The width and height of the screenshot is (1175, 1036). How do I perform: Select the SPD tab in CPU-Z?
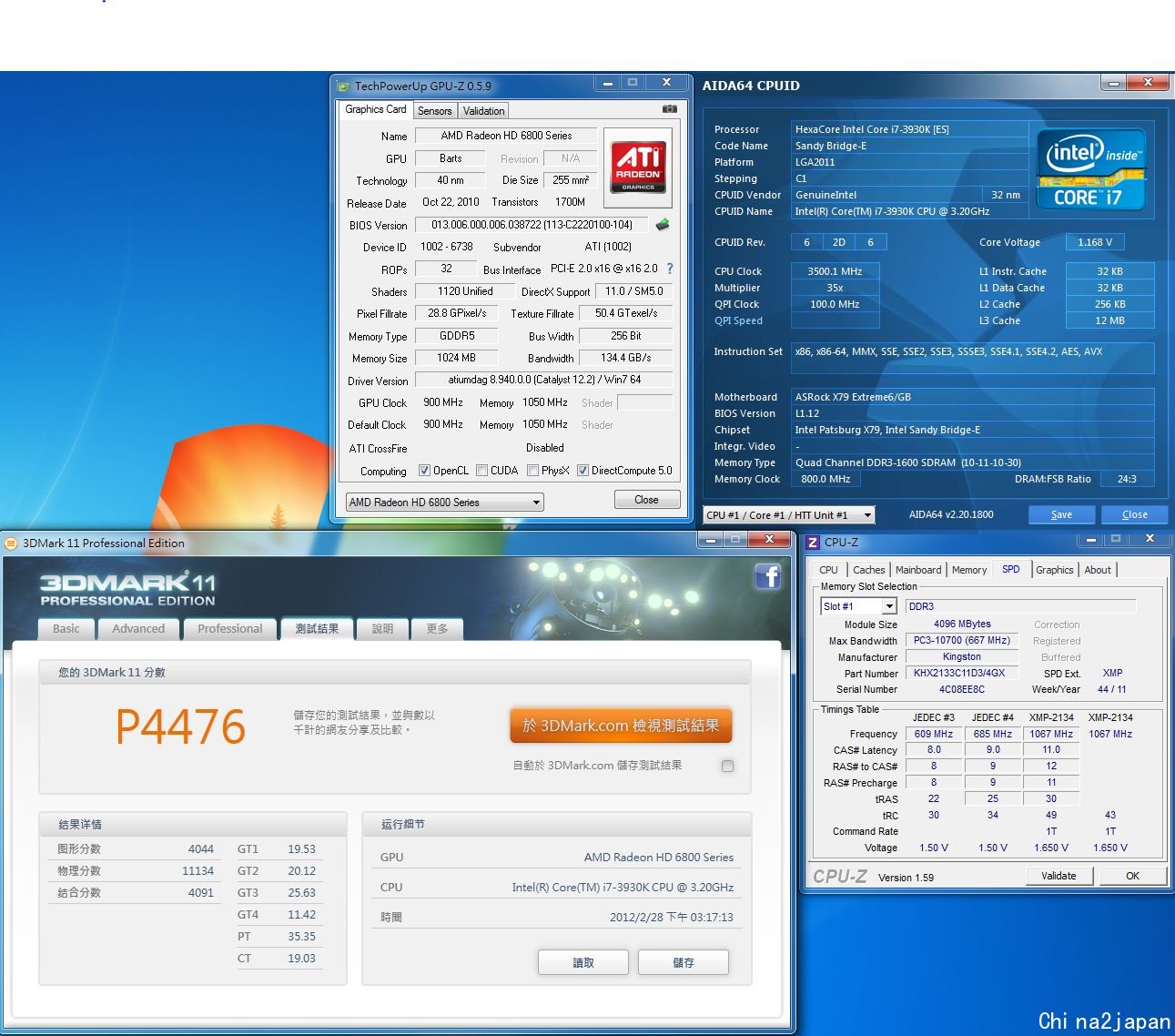tap(1011, 569)
